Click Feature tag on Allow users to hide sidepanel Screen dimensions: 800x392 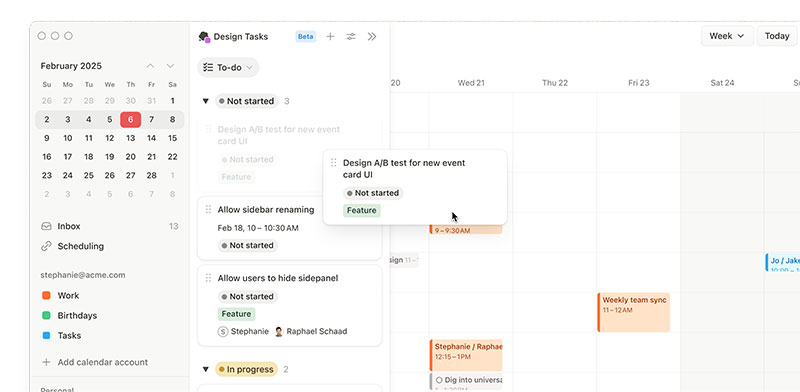236,313
